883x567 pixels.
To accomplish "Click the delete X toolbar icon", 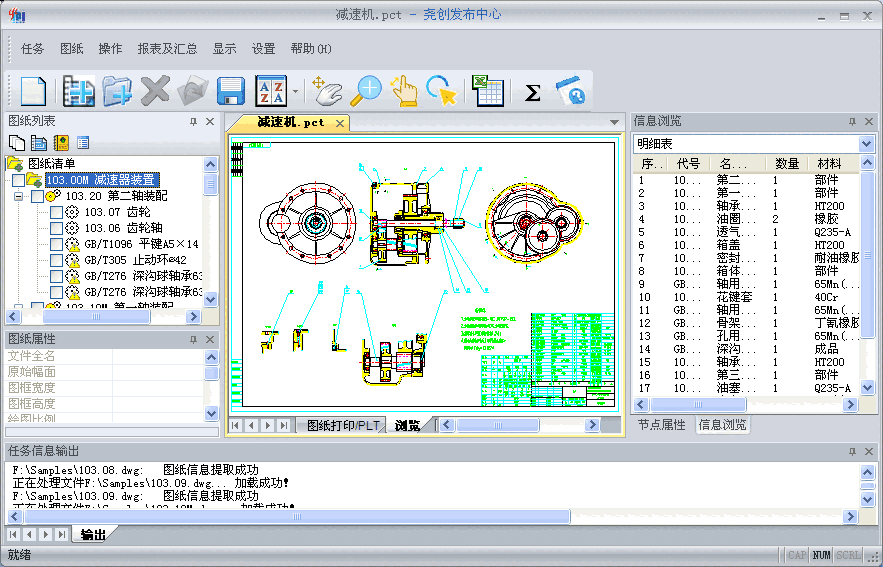I will tap(155, 90).
